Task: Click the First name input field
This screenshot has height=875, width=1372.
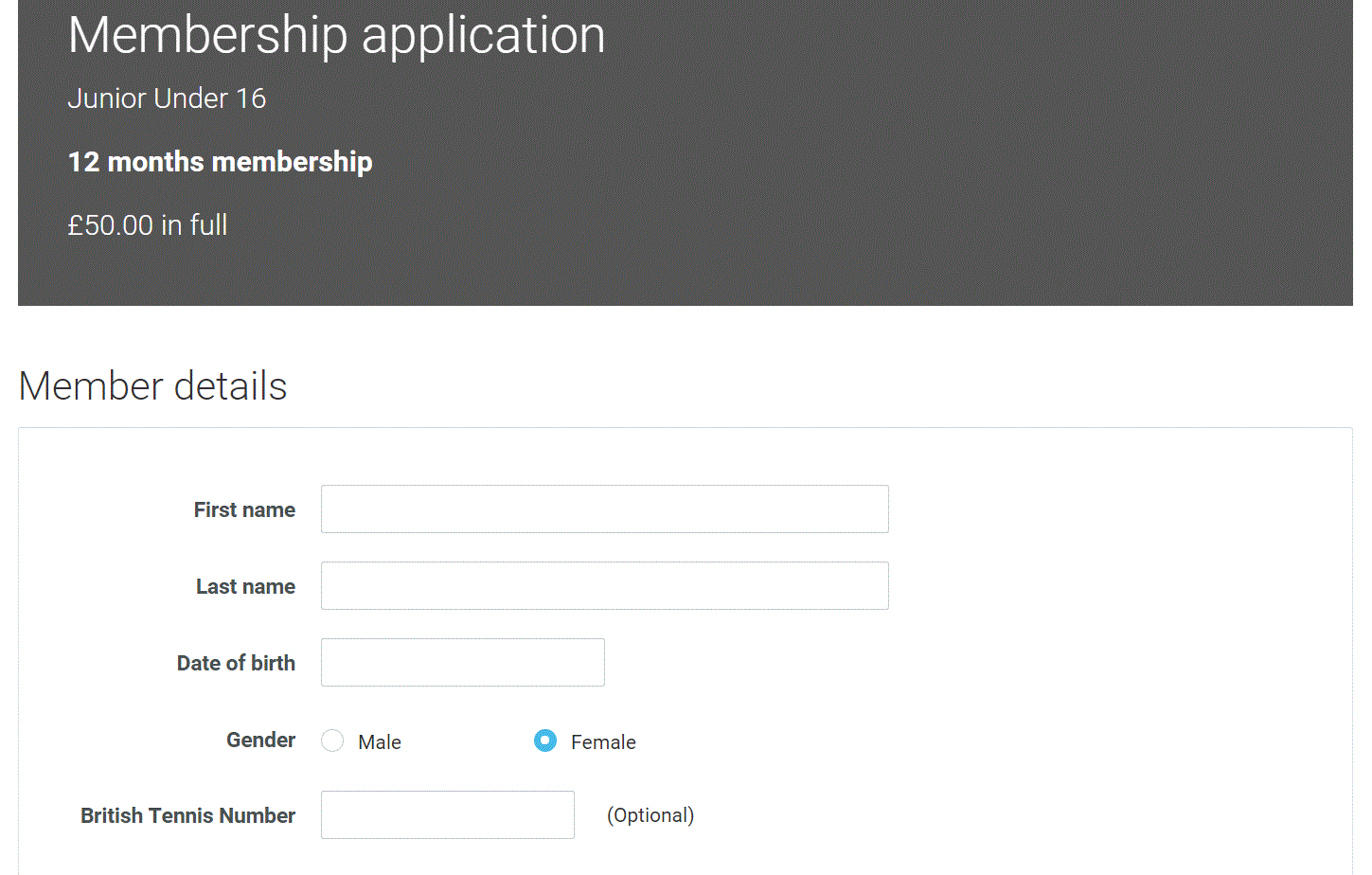Action: pyautogui.click(x=604, y=509)
